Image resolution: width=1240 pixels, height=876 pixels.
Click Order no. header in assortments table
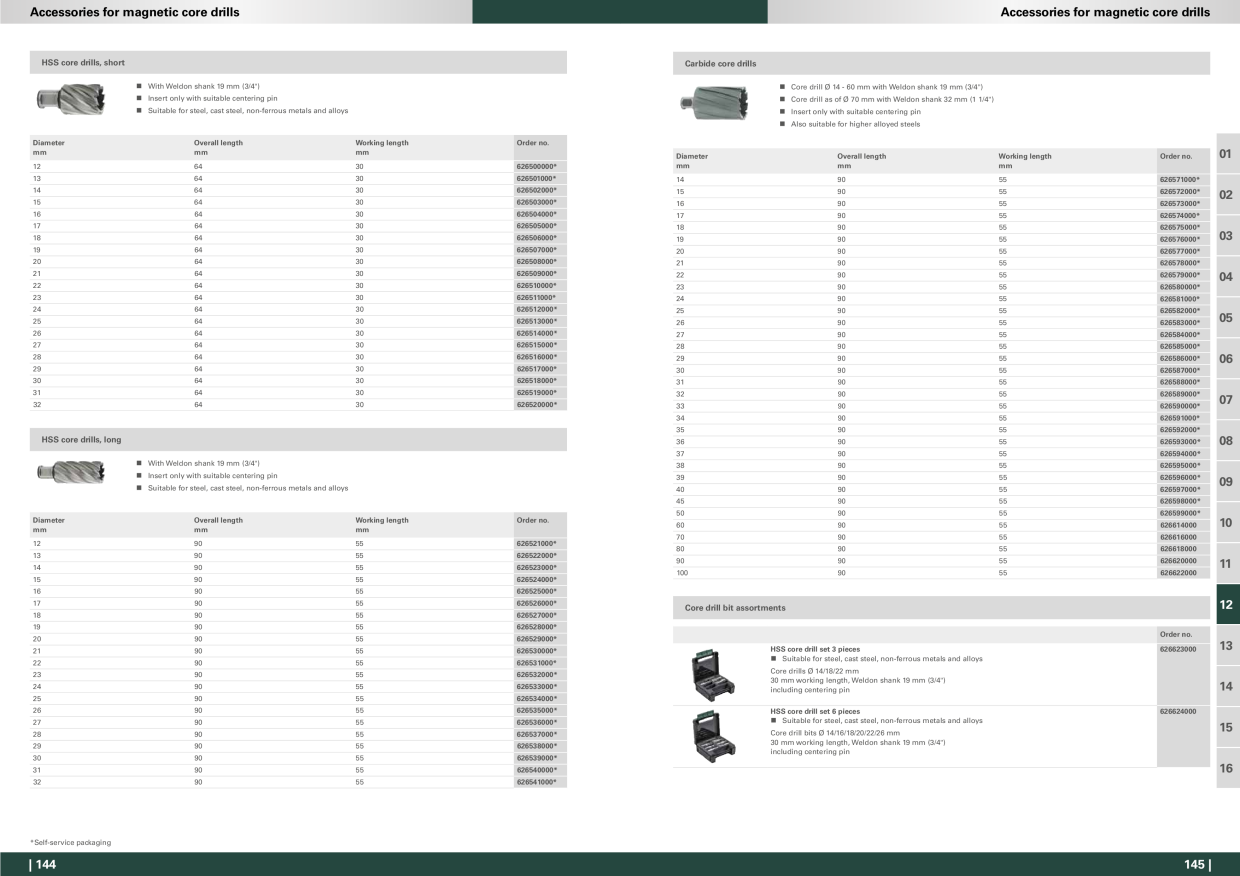pyautogui.click(x=1176, y=634)
